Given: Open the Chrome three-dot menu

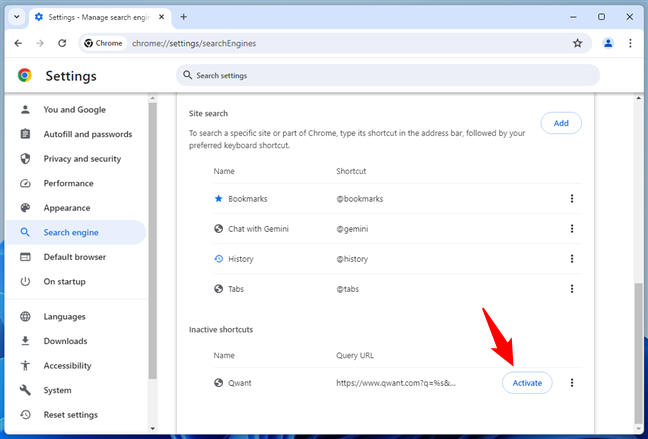Looking at the screenshot, I should click(630, 43).
